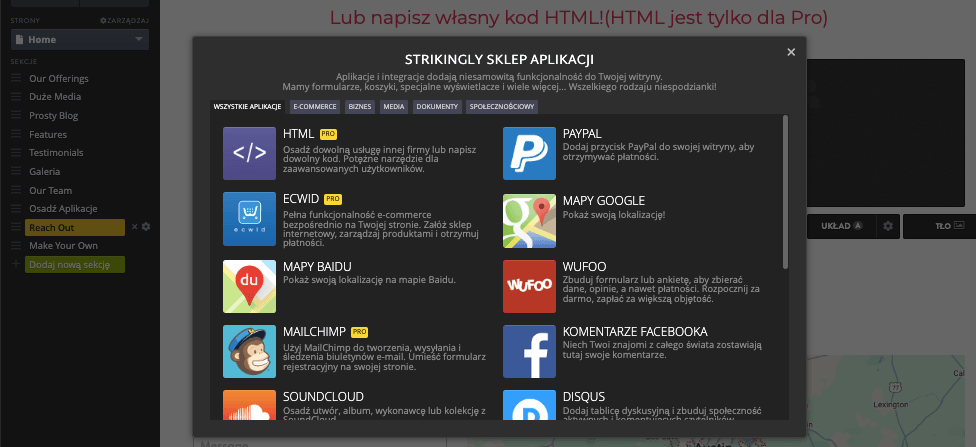976x447 pixels.
Task: Click Zarządzaj pages link
Action: 124,21
